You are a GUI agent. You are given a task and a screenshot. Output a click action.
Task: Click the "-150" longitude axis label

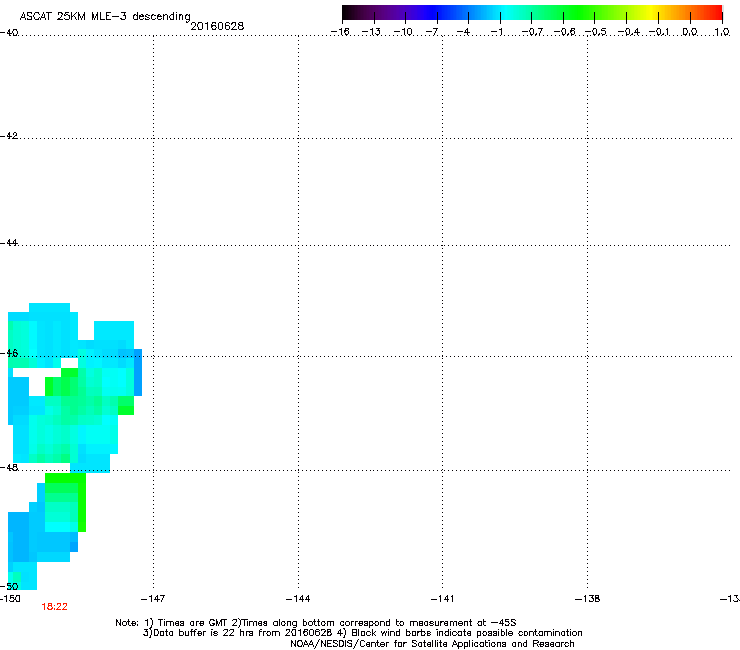click(10, 599)
